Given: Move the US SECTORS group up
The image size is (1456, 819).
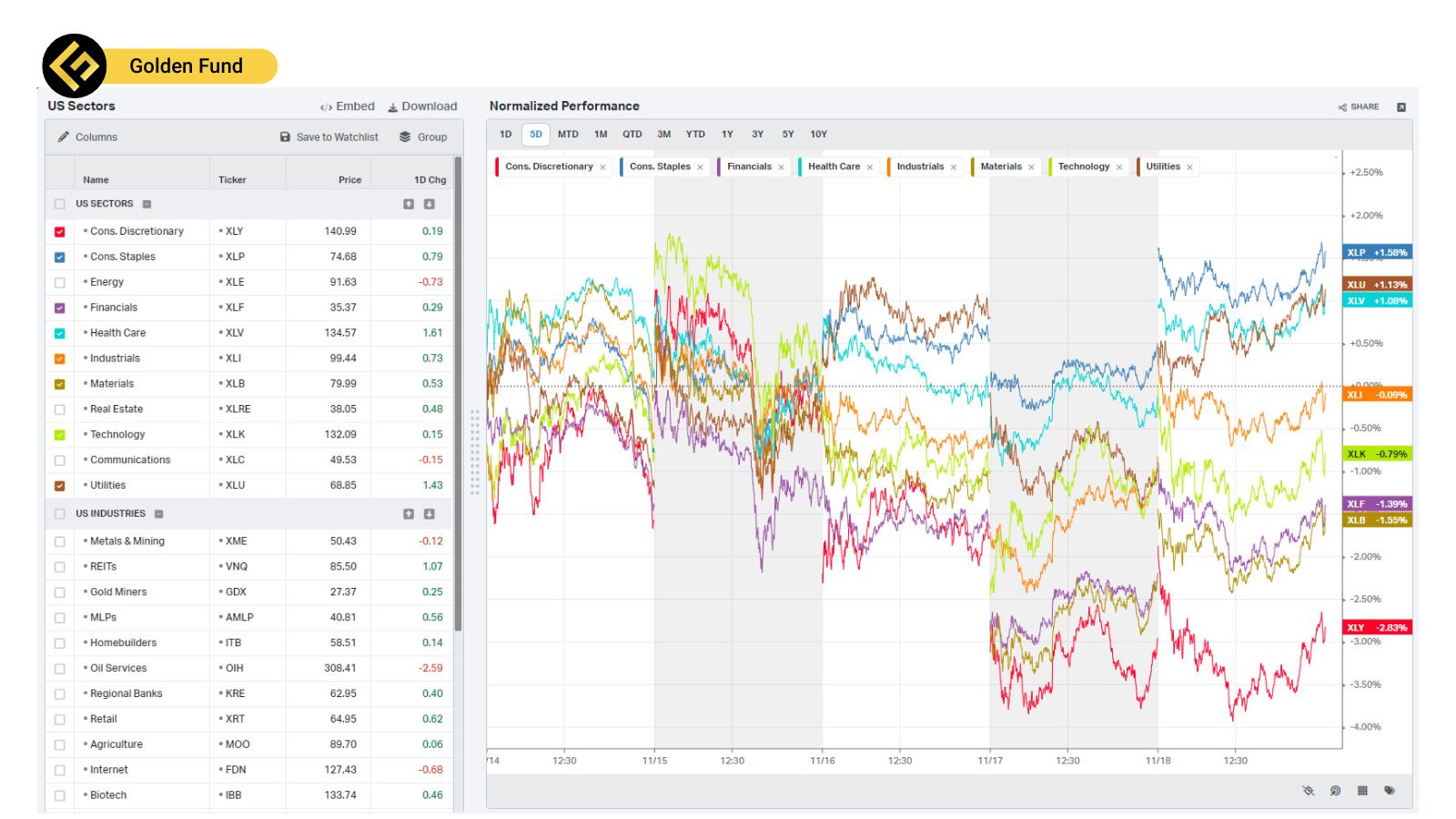Looking at the screenshot, I should click(x=409, y=204).
